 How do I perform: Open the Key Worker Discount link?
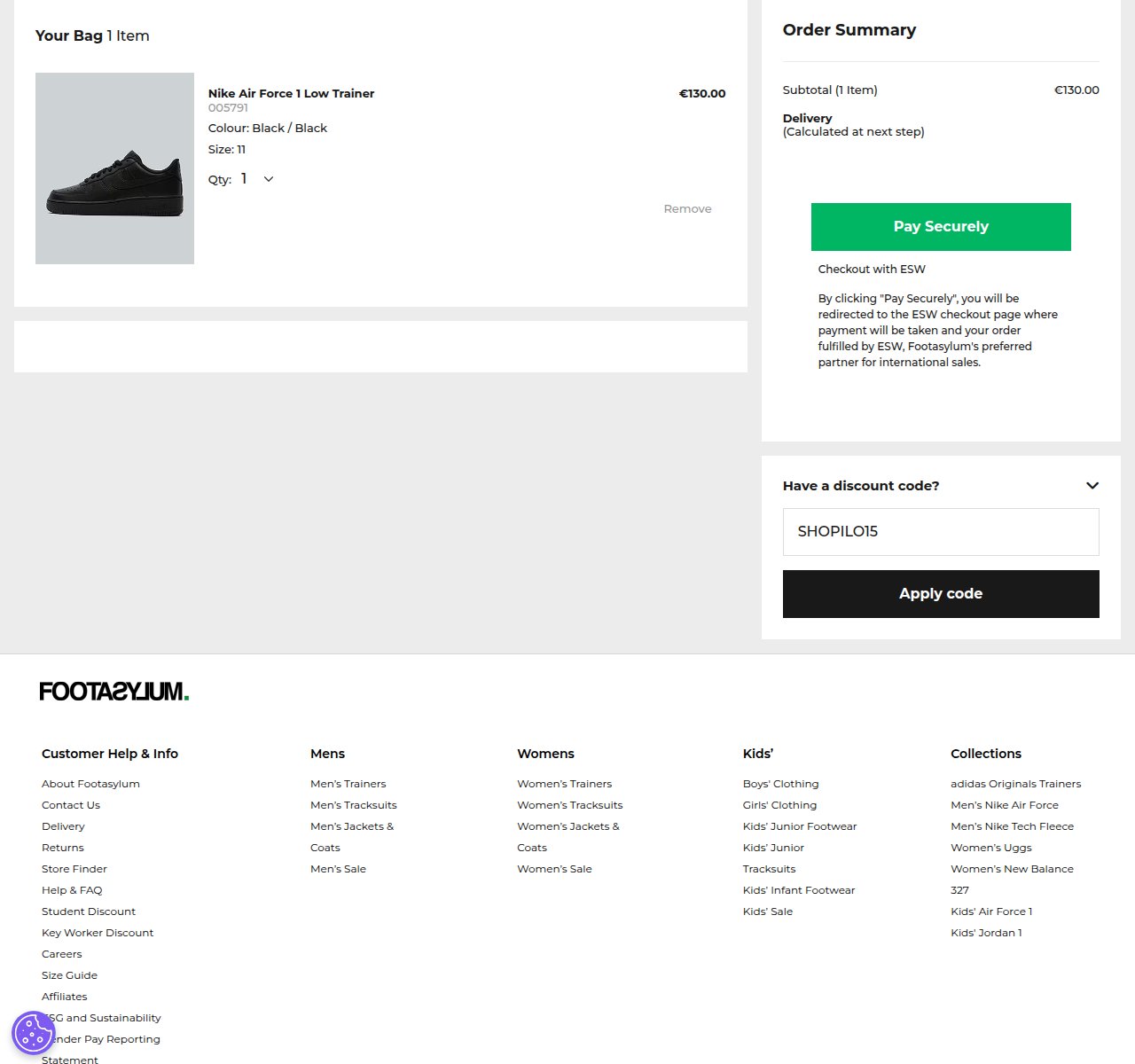tap(98, 933)
